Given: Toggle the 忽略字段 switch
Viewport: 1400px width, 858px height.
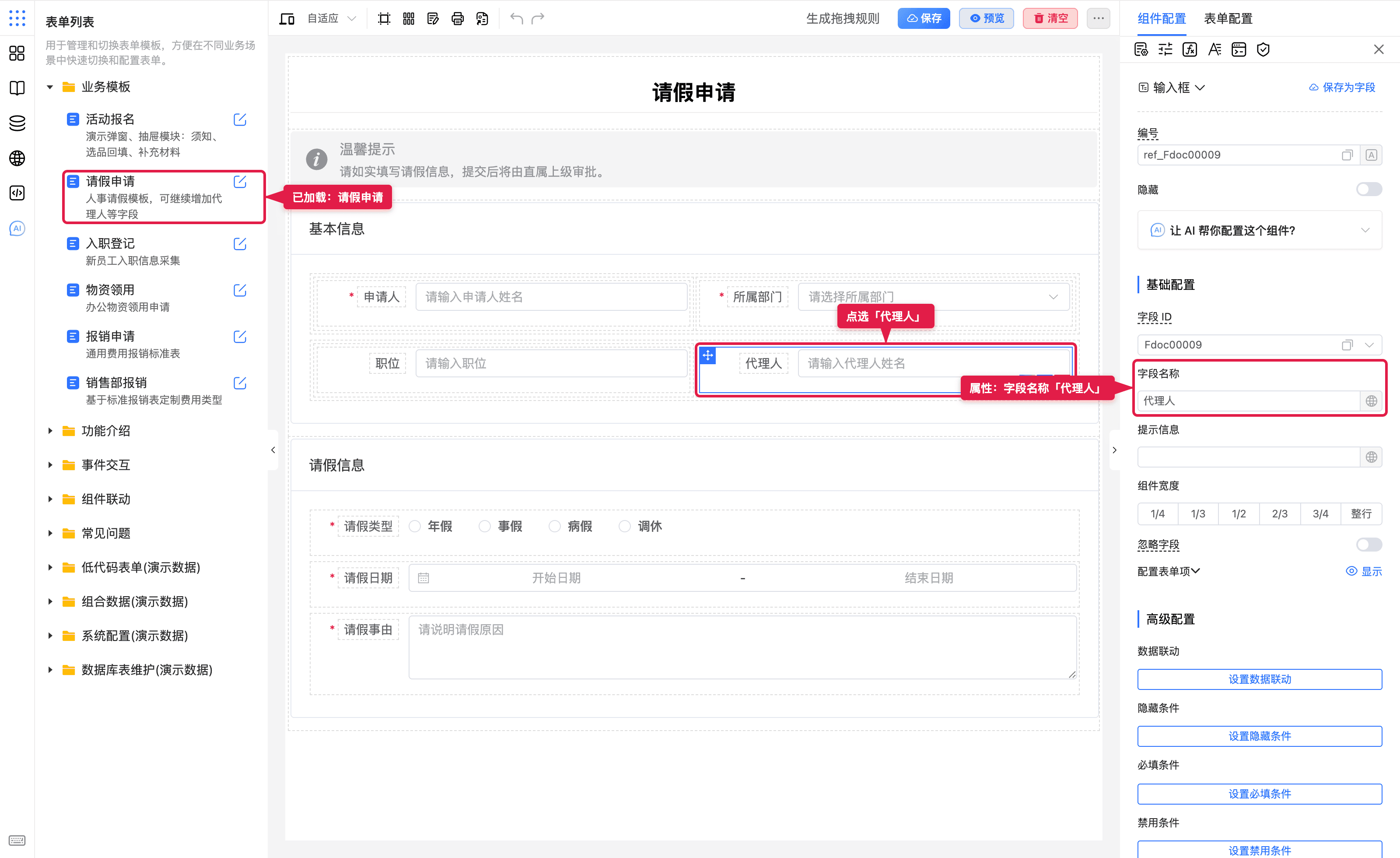Looking at the screenshot, I should tap(1369, 545).
